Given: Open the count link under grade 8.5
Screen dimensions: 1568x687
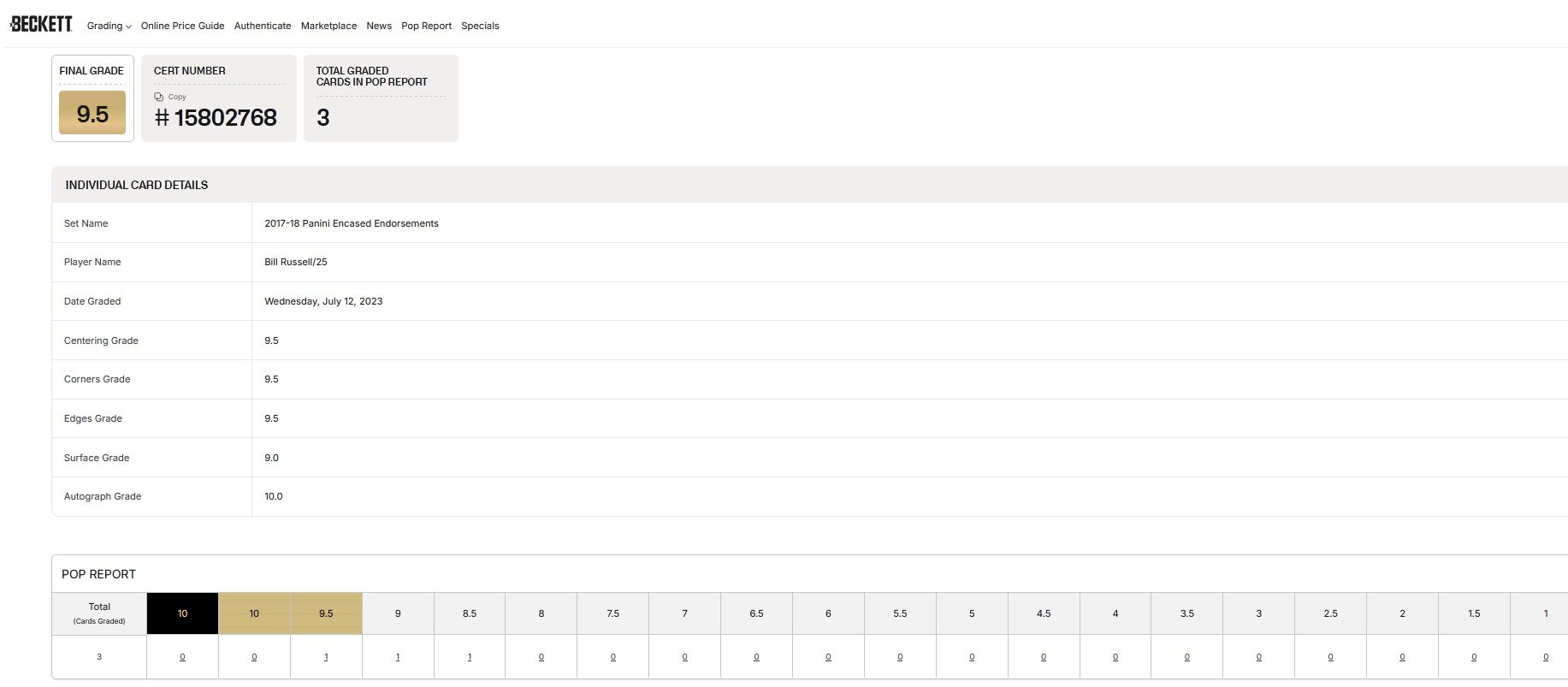Looking at the screenshot, I should (470, 657).
